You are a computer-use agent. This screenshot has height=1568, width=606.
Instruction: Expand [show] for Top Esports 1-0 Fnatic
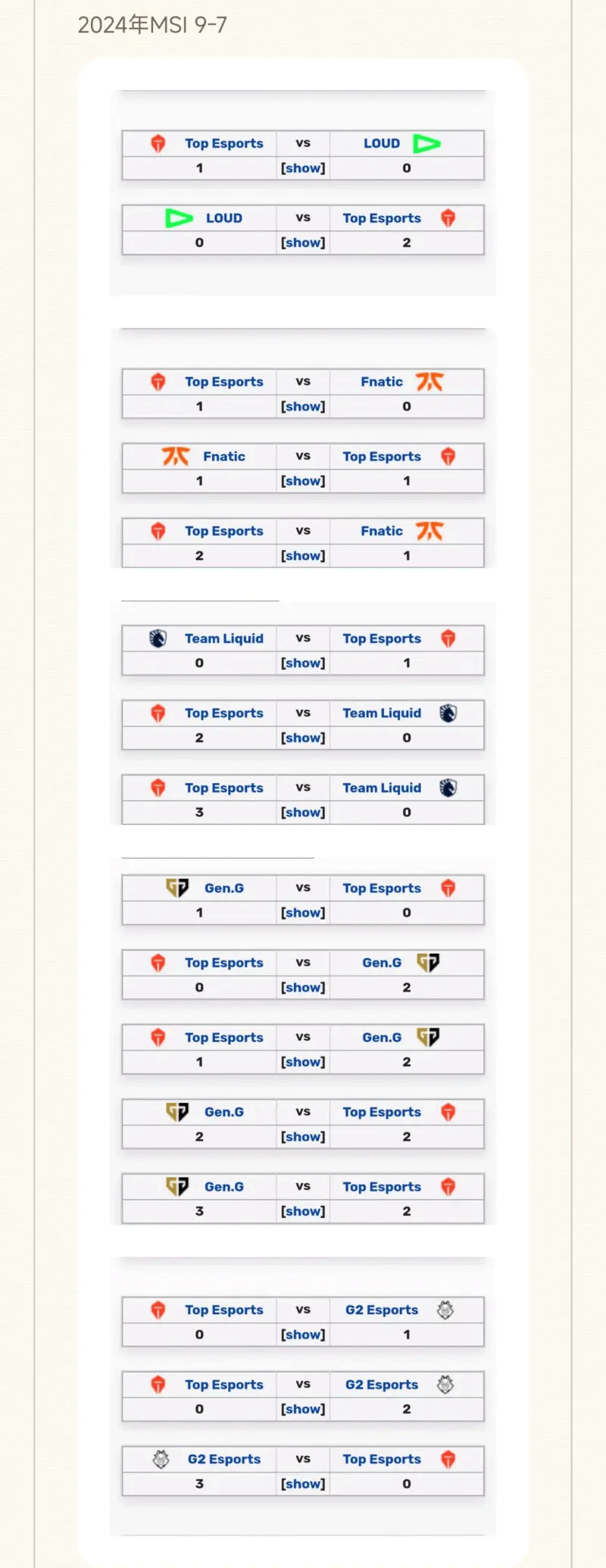(x=303, y=406)
